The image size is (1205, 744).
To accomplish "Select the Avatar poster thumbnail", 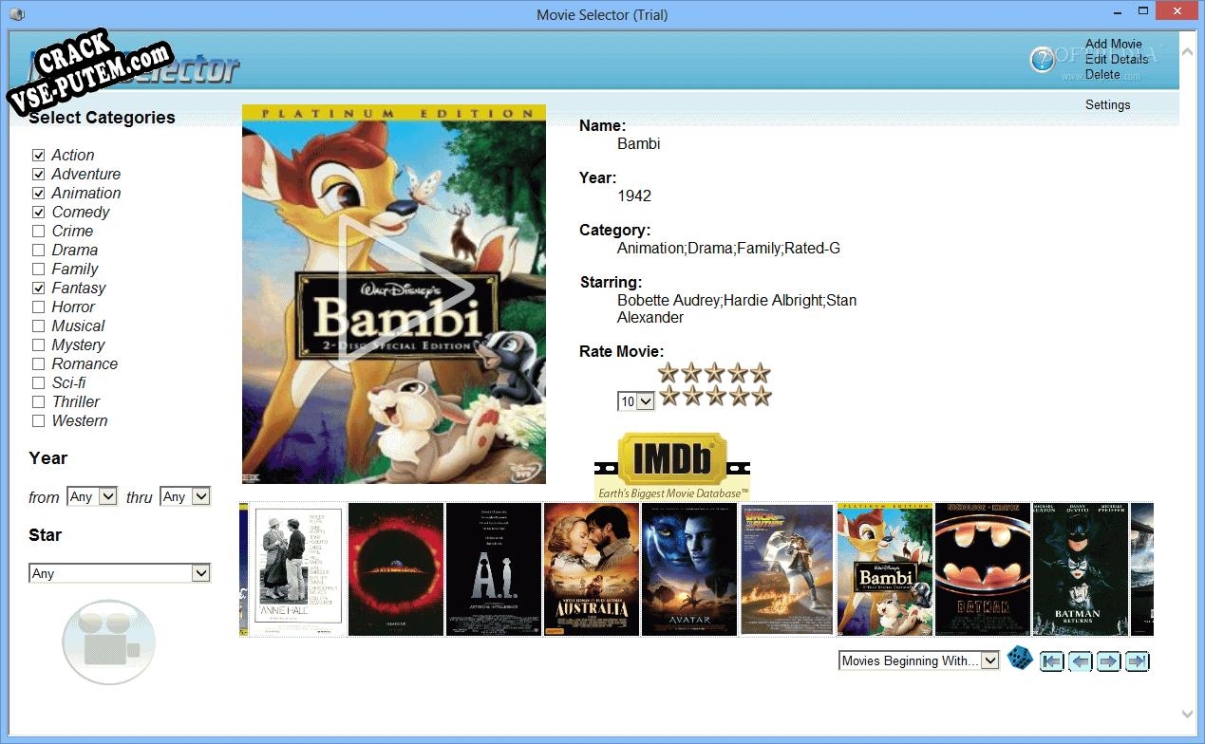I will [689, 569].
